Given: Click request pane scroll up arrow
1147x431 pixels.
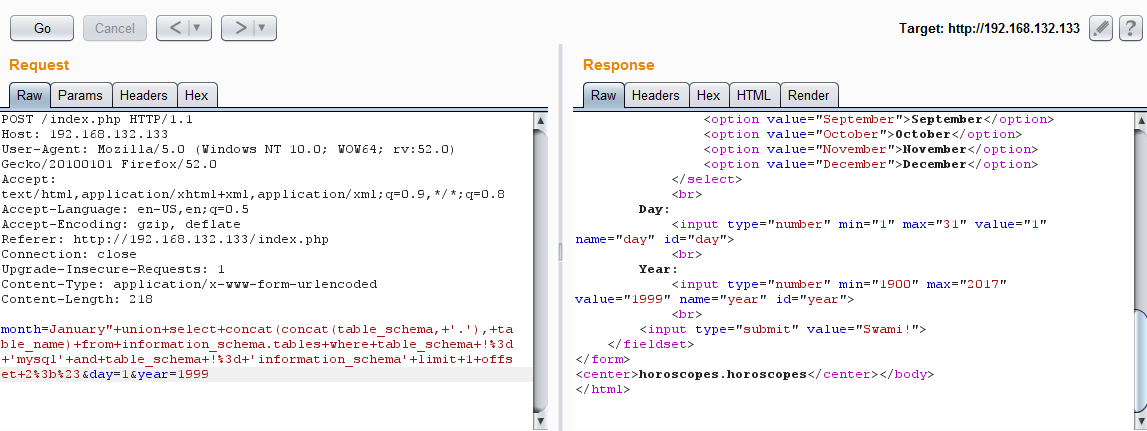Looking at the screenshot, I should [541, 120].
